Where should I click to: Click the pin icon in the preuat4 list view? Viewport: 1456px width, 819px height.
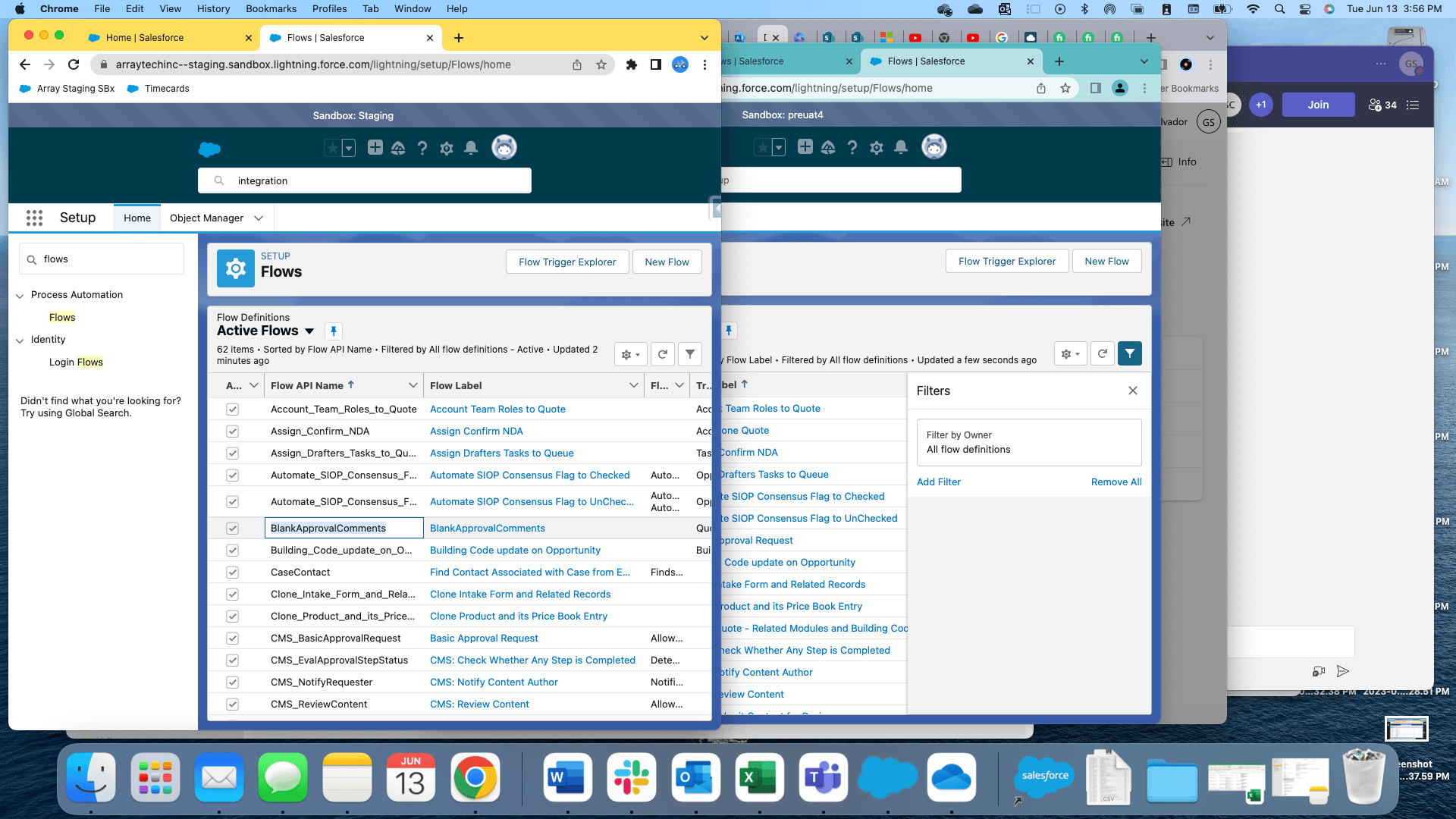click(729, 331)
